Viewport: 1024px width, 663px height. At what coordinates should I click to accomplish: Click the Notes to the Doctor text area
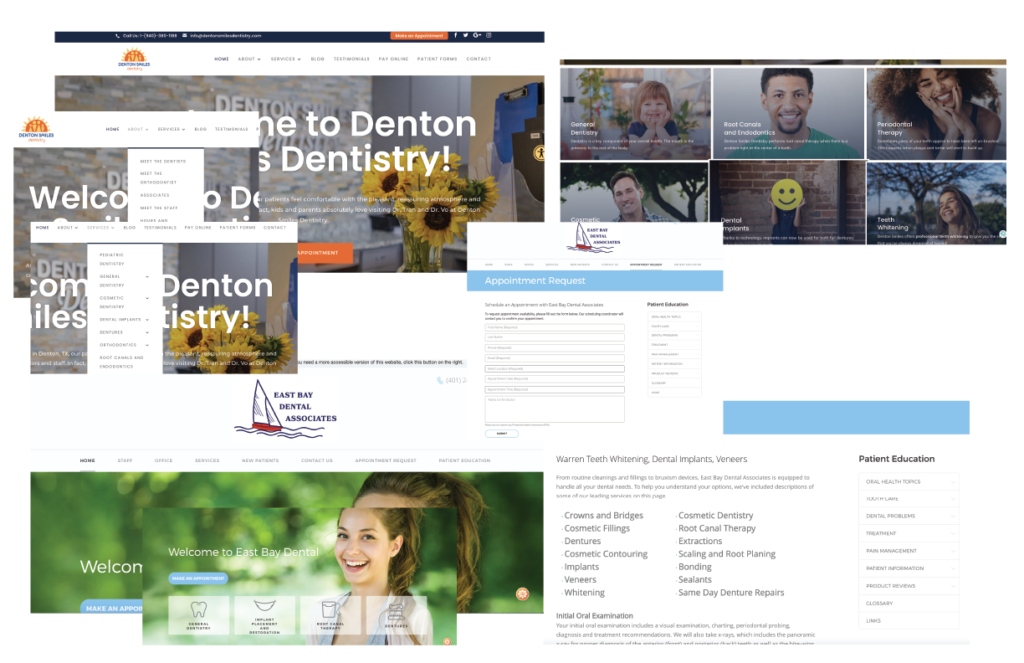click(x=554, y=409)
